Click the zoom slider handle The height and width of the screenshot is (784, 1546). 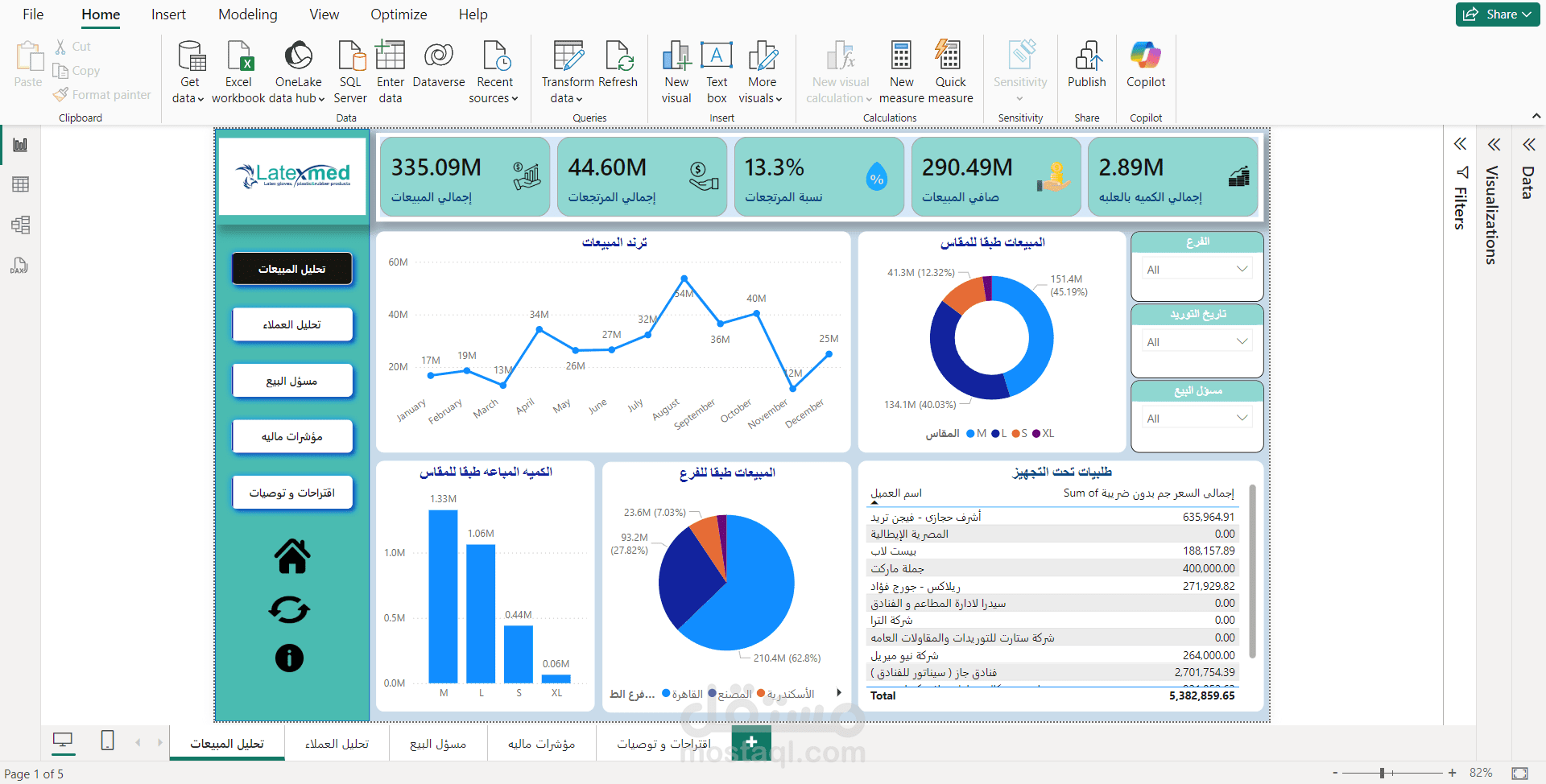point(1382,773)
